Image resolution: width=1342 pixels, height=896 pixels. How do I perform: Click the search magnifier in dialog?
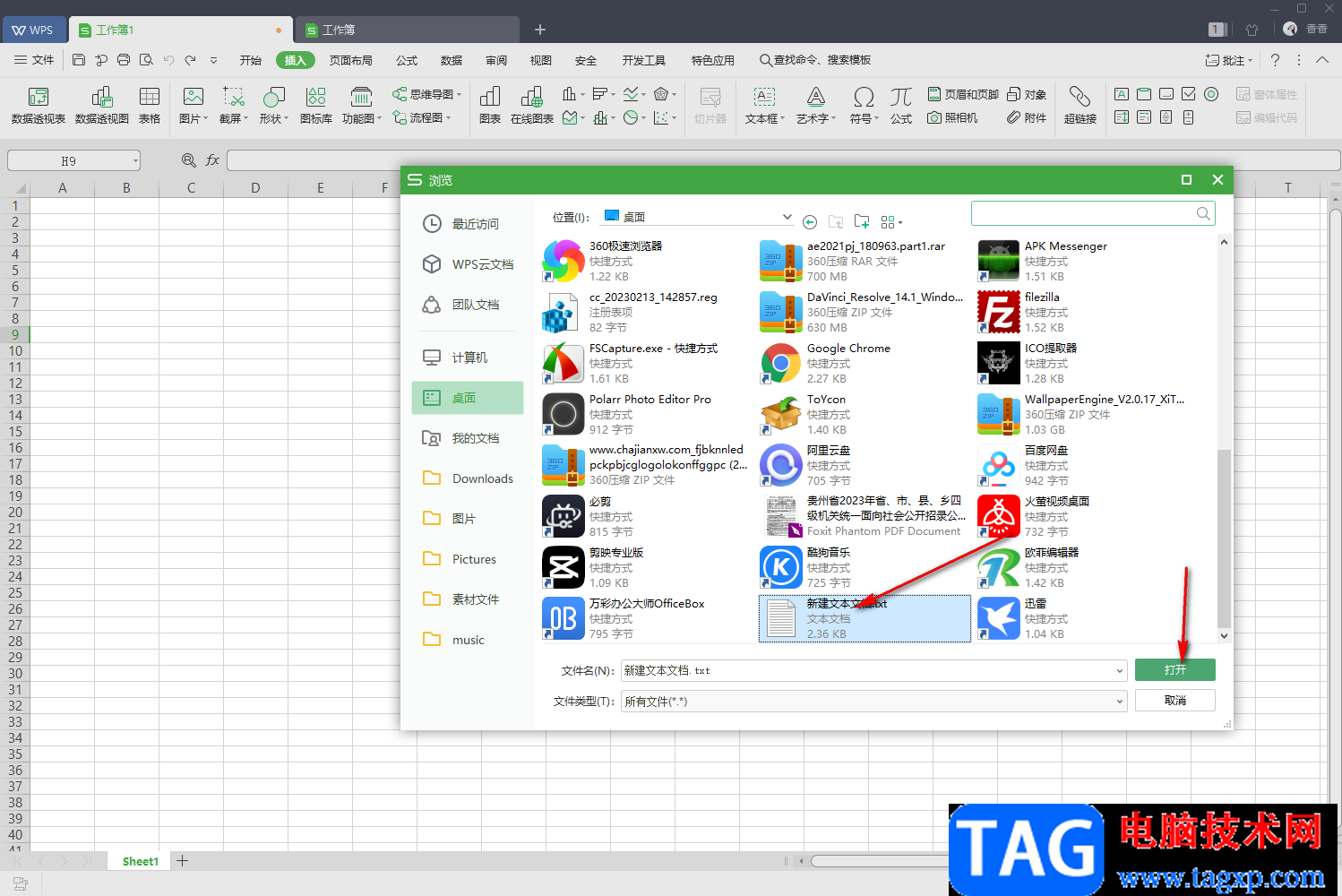point(1203,213)
